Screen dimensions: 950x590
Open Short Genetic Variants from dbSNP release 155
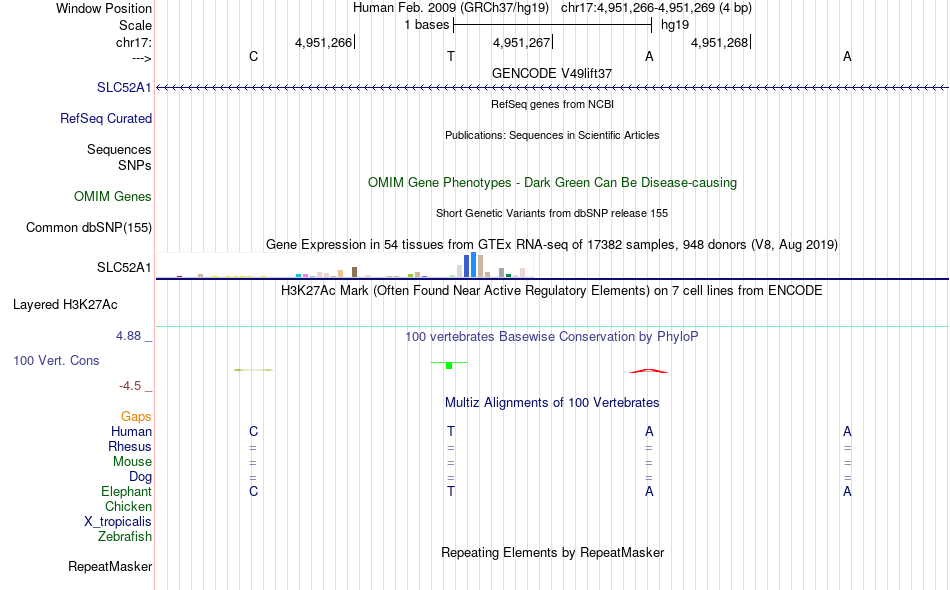tap(552, 213)
